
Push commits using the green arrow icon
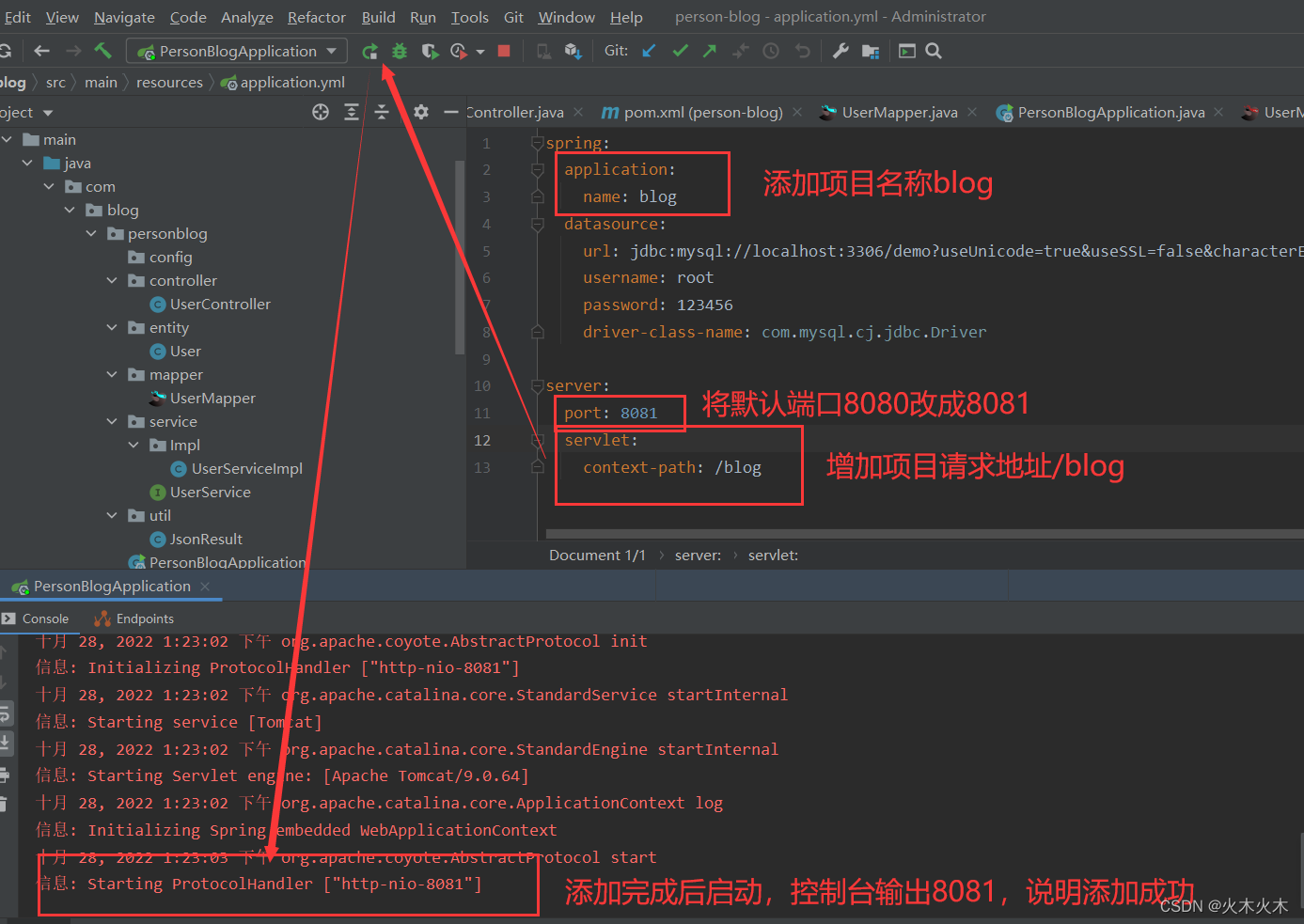[708, 51]
